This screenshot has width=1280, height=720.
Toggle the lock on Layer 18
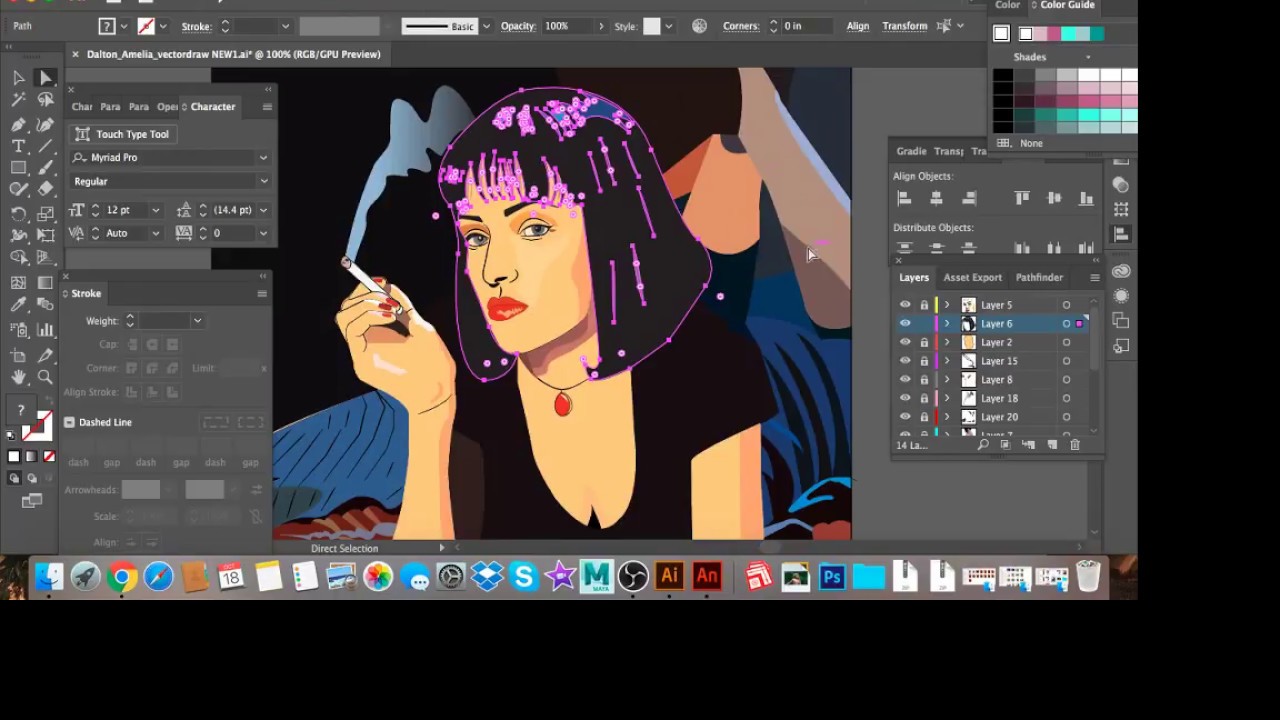point(924,397)
